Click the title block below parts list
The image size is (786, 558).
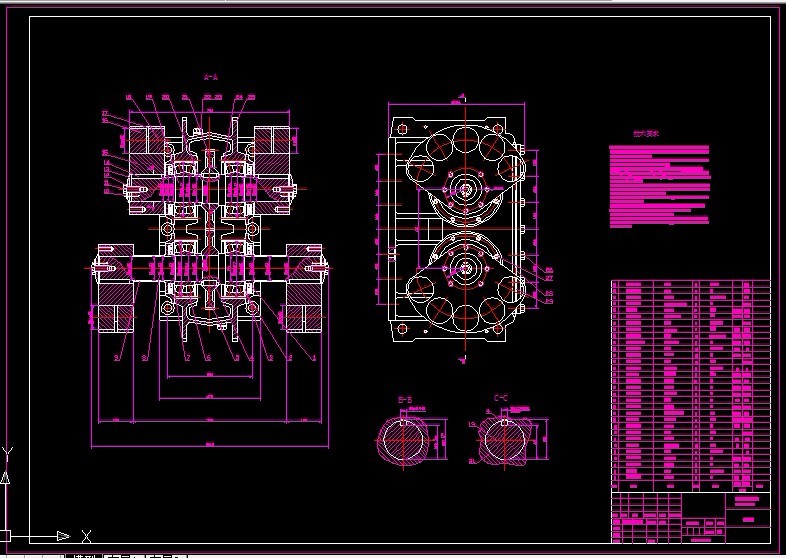[x=691, y=517]
